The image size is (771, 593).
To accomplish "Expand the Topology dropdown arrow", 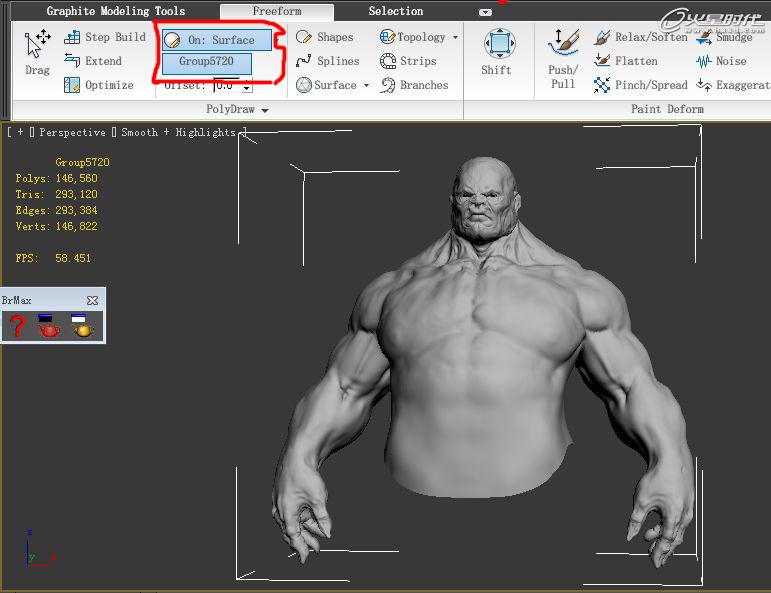I will pos(455,37).
